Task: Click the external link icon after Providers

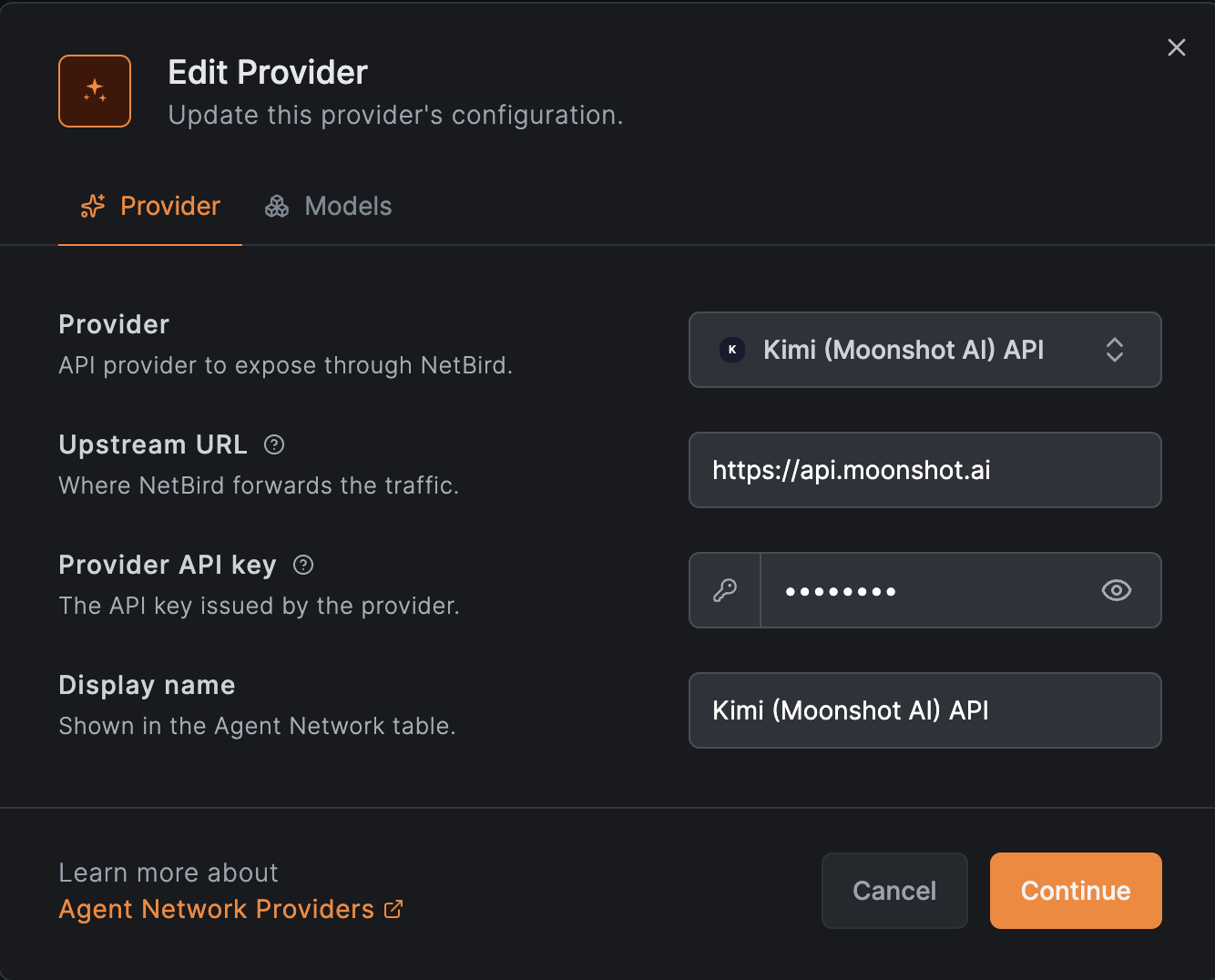Action: pyautogui.click(x=393, y=909)
